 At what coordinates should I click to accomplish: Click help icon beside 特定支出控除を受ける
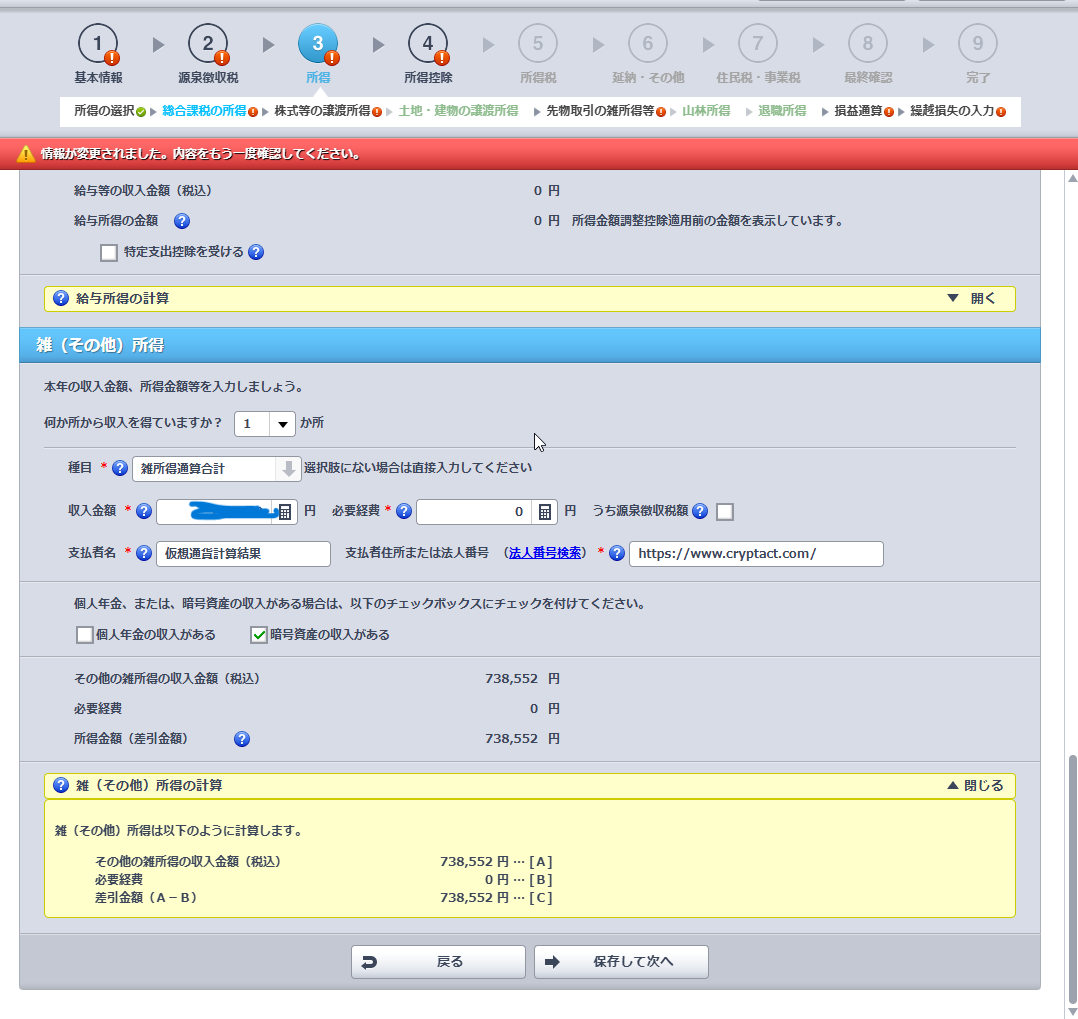[x=256, y=253]
